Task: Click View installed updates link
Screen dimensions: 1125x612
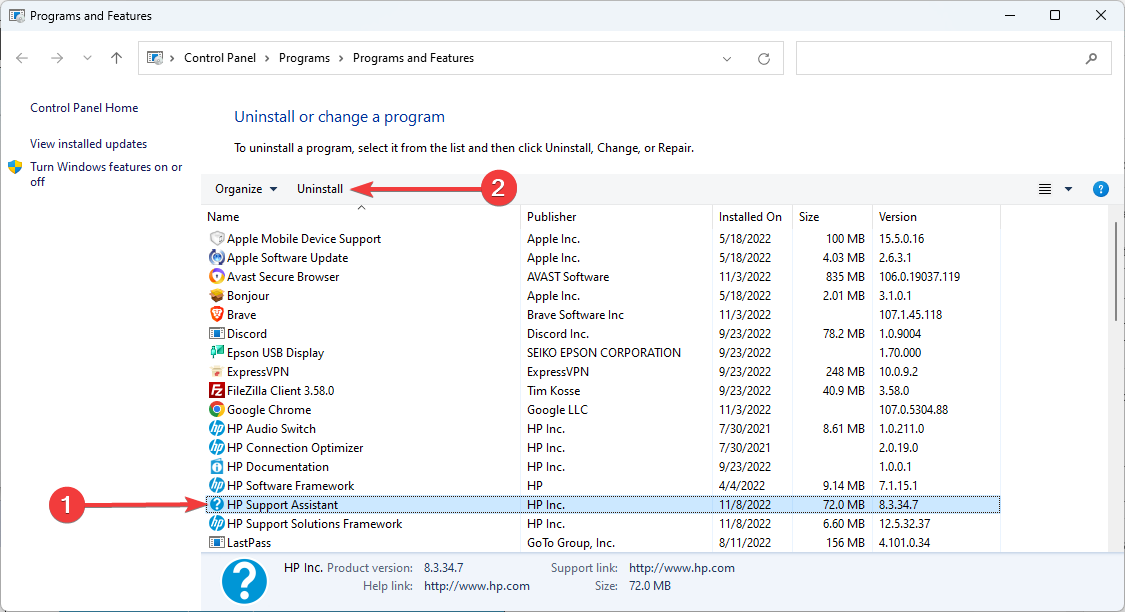Action: coord(88,144)
